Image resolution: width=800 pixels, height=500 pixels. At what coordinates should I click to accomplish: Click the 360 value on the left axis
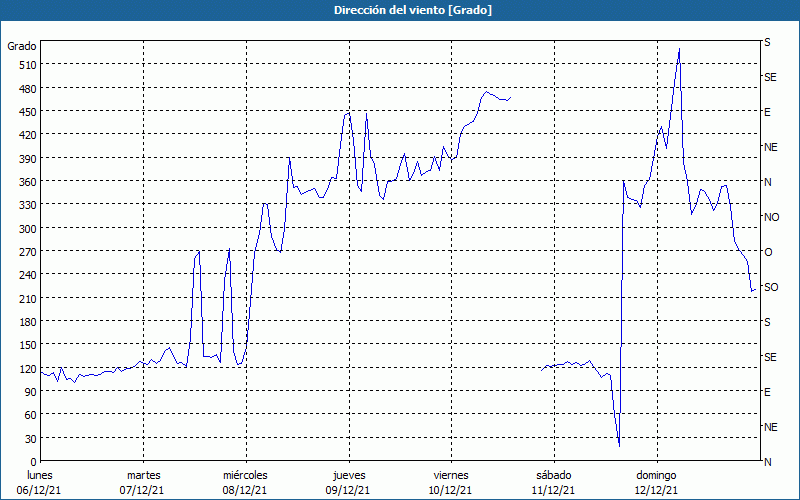click(x=27, y=182)
